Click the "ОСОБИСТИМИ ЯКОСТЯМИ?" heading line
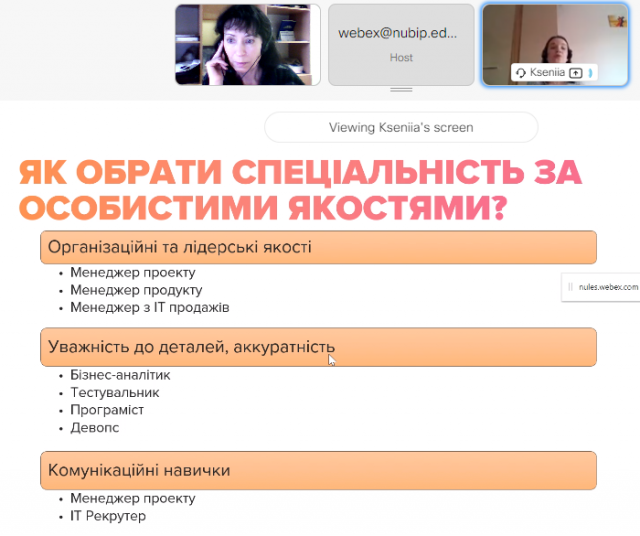 point(263,208)
